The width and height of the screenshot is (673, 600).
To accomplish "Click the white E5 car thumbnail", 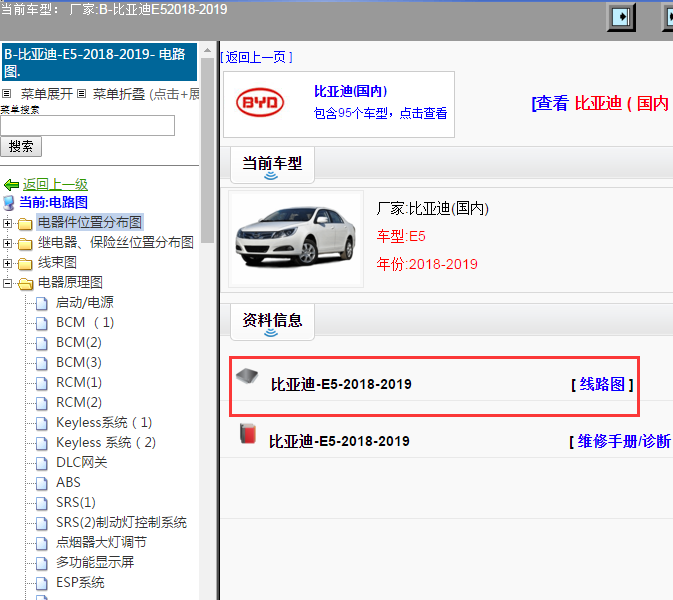I will [x=296, y=239].
